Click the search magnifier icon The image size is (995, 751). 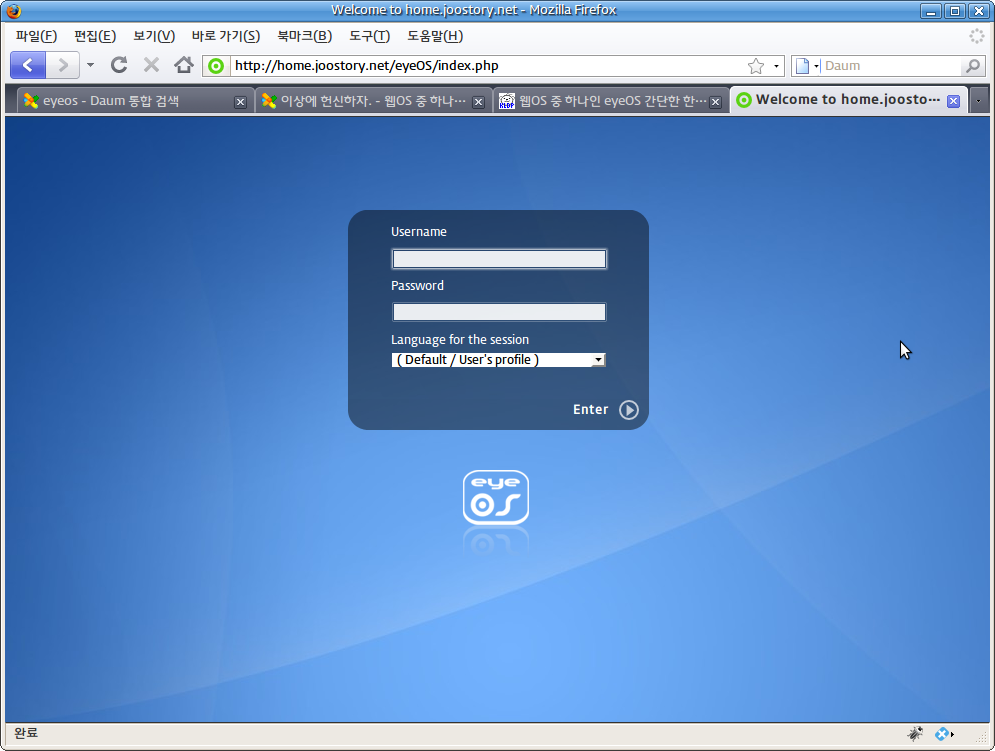point(972,65)
